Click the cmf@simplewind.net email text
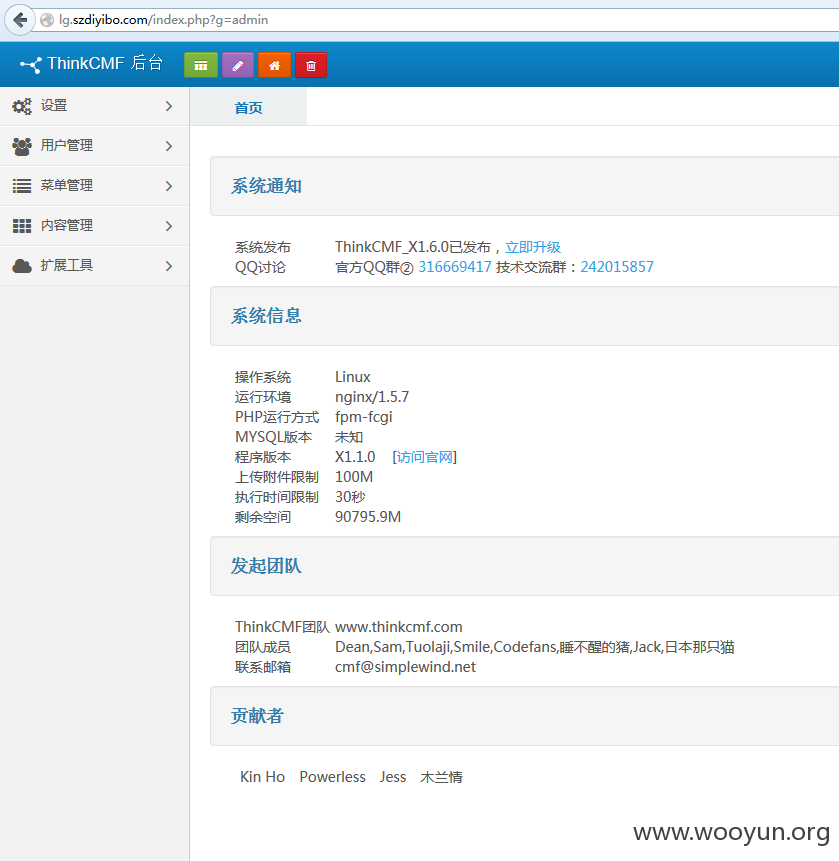This screenshot has height=861, width=839. click(x=405, y=667)
